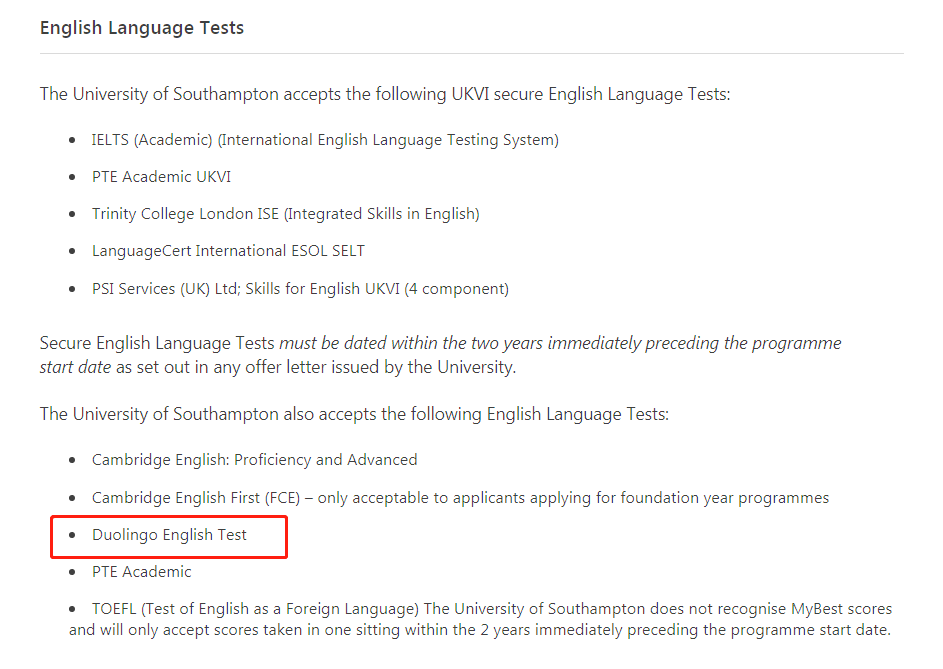Click Cambridge English: Proficiency and Advanced item

click(x=254, y=460)
